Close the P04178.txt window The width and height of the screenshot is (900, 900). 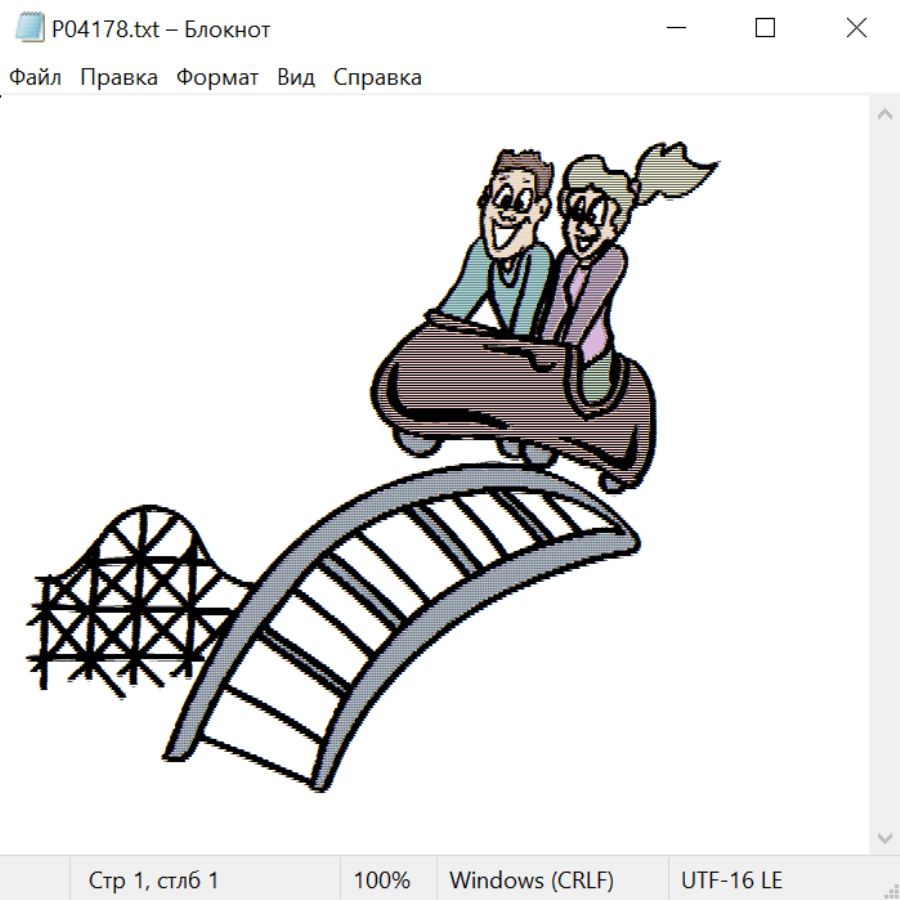click(x=856, y=29)
